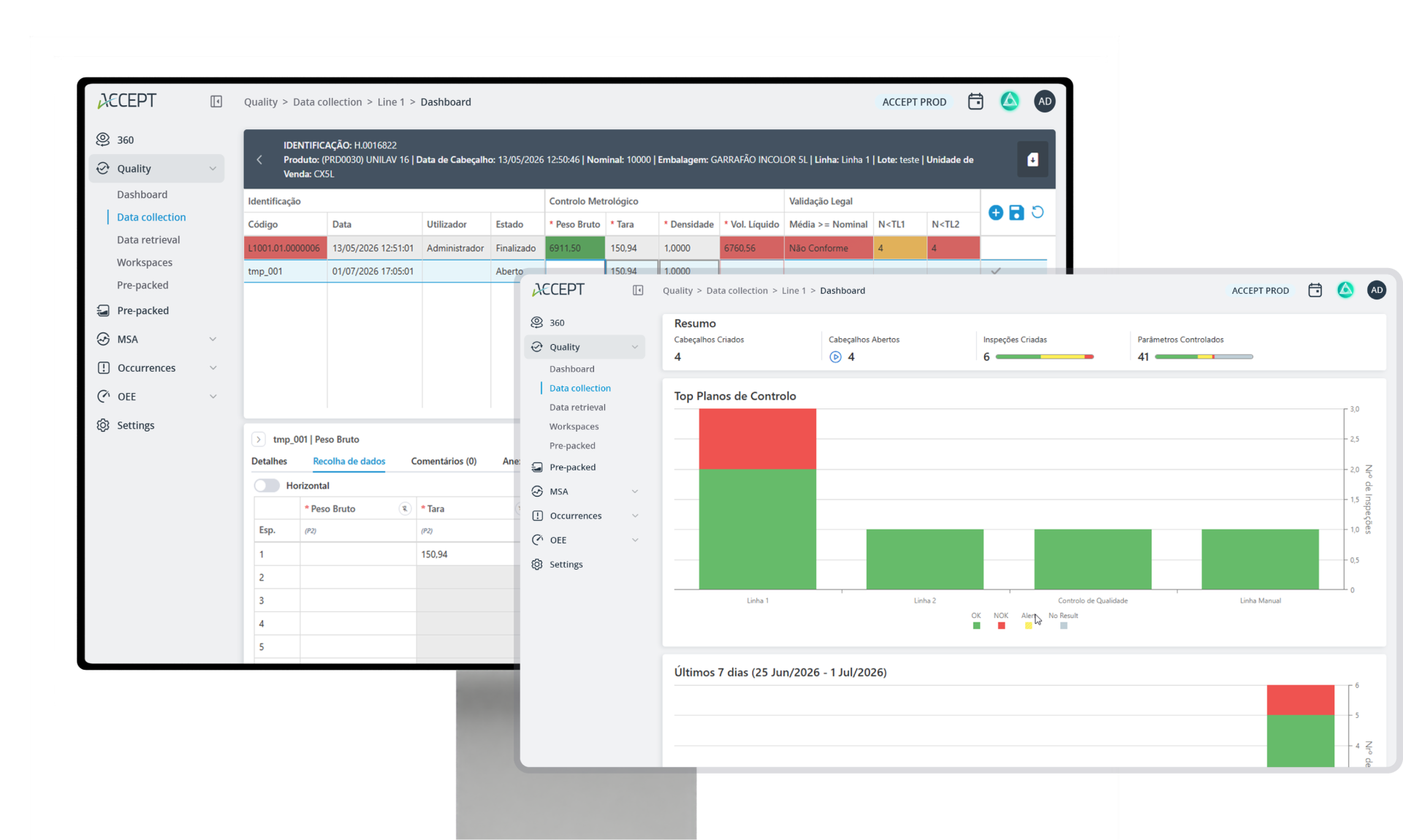Open the calendar icon in front window
1403x840 pixels.
(x=1315, y=291)
